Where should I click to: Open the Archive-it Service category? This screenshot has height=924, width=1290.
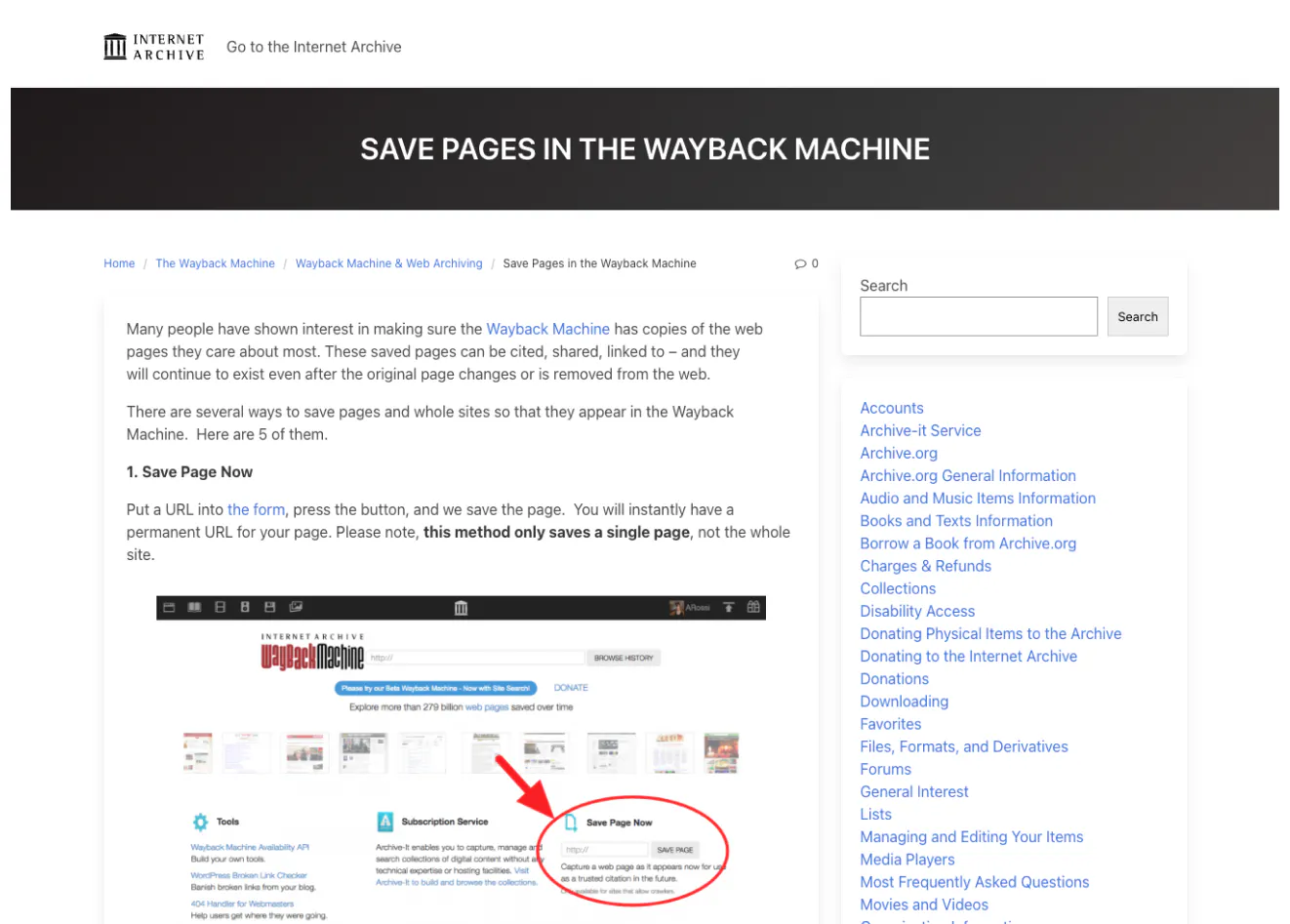[920, 430]
